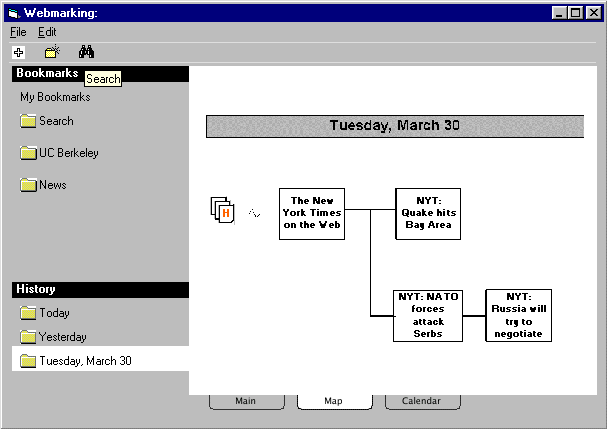Viewport: 607px width, 429px height.
Task: Switch to the Main tab
Action: 247,402
